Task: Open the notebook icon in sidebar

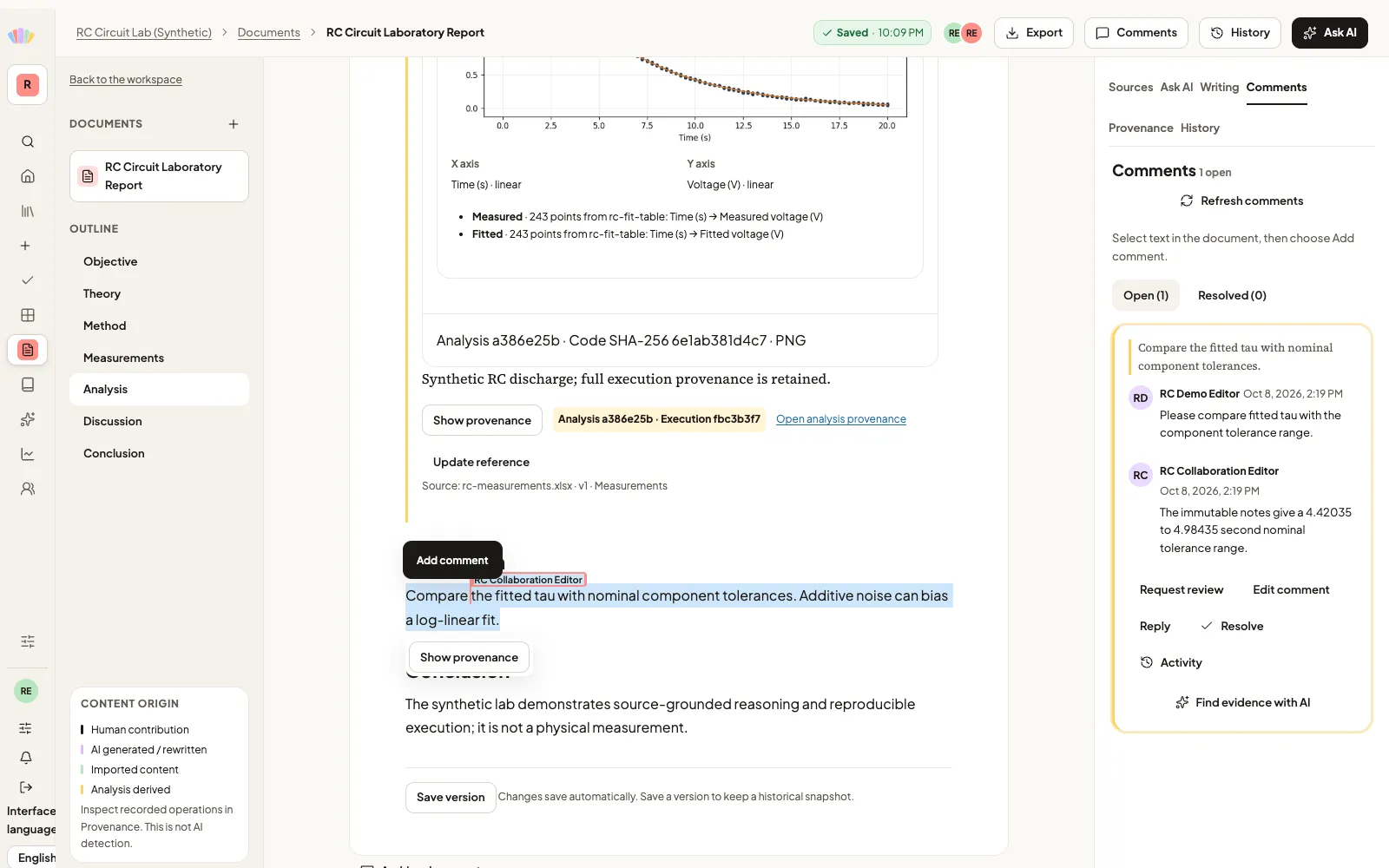Action: click(28, 385)
